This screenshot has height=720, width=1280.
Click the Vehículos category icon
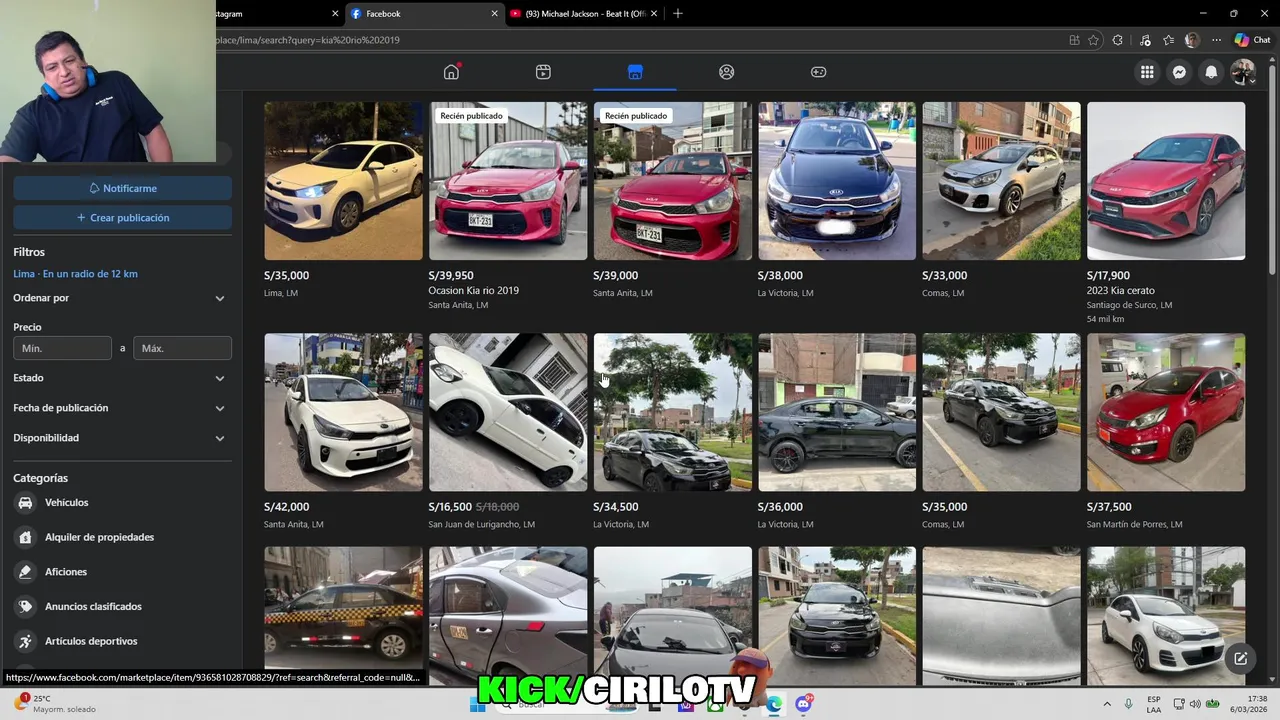pyautogui.click(x=25, y=503)
